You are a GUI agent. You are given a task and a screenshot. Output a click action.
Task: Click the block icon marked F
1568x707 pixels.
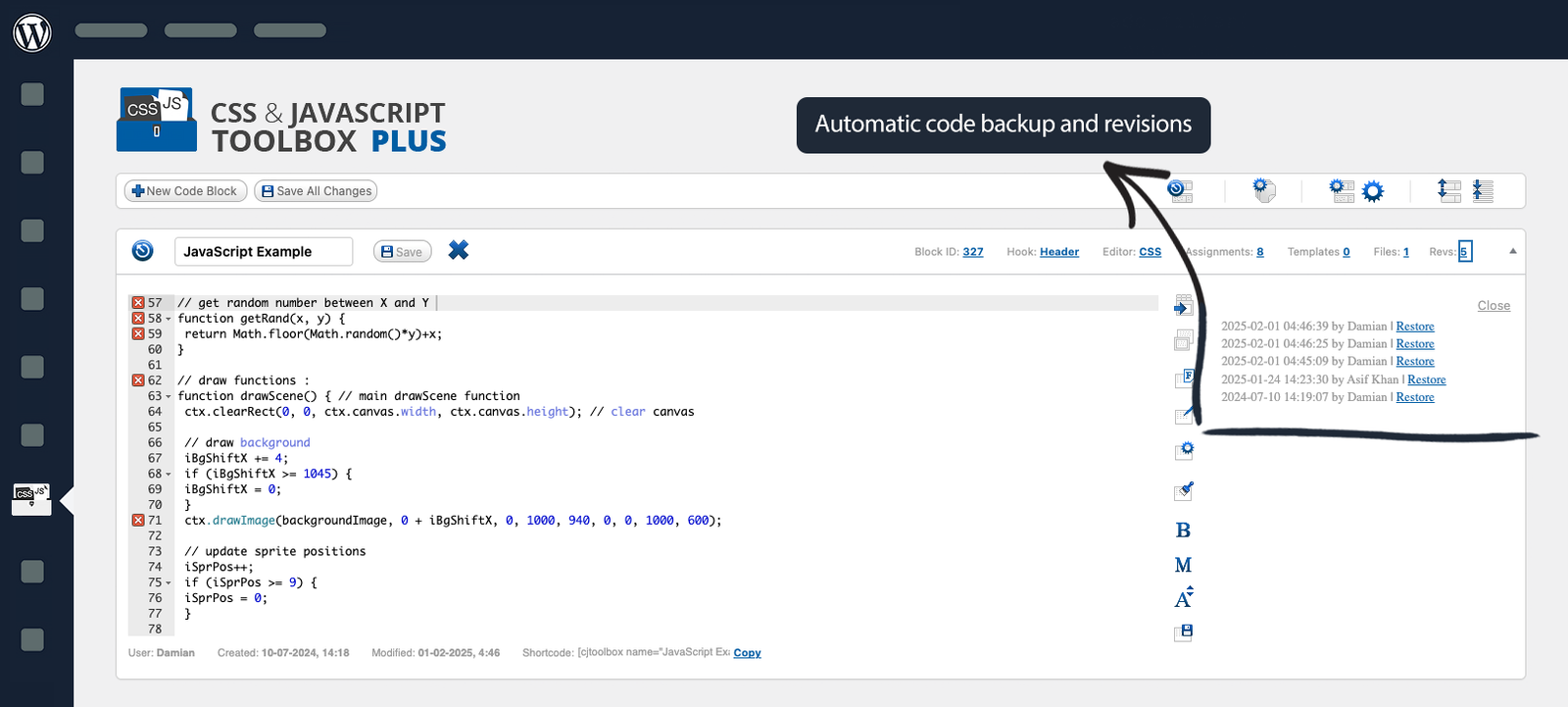tap(1184, 378)
